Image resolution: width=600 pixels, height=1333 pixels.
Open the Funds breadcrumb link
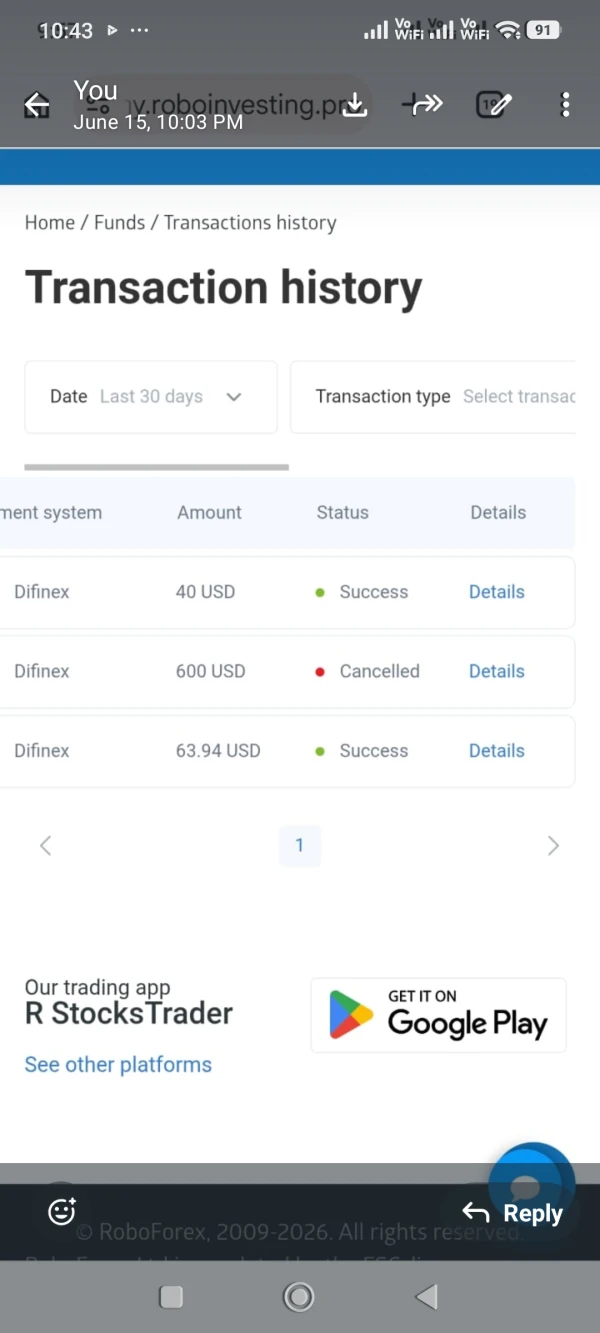(x=119, y=223)
